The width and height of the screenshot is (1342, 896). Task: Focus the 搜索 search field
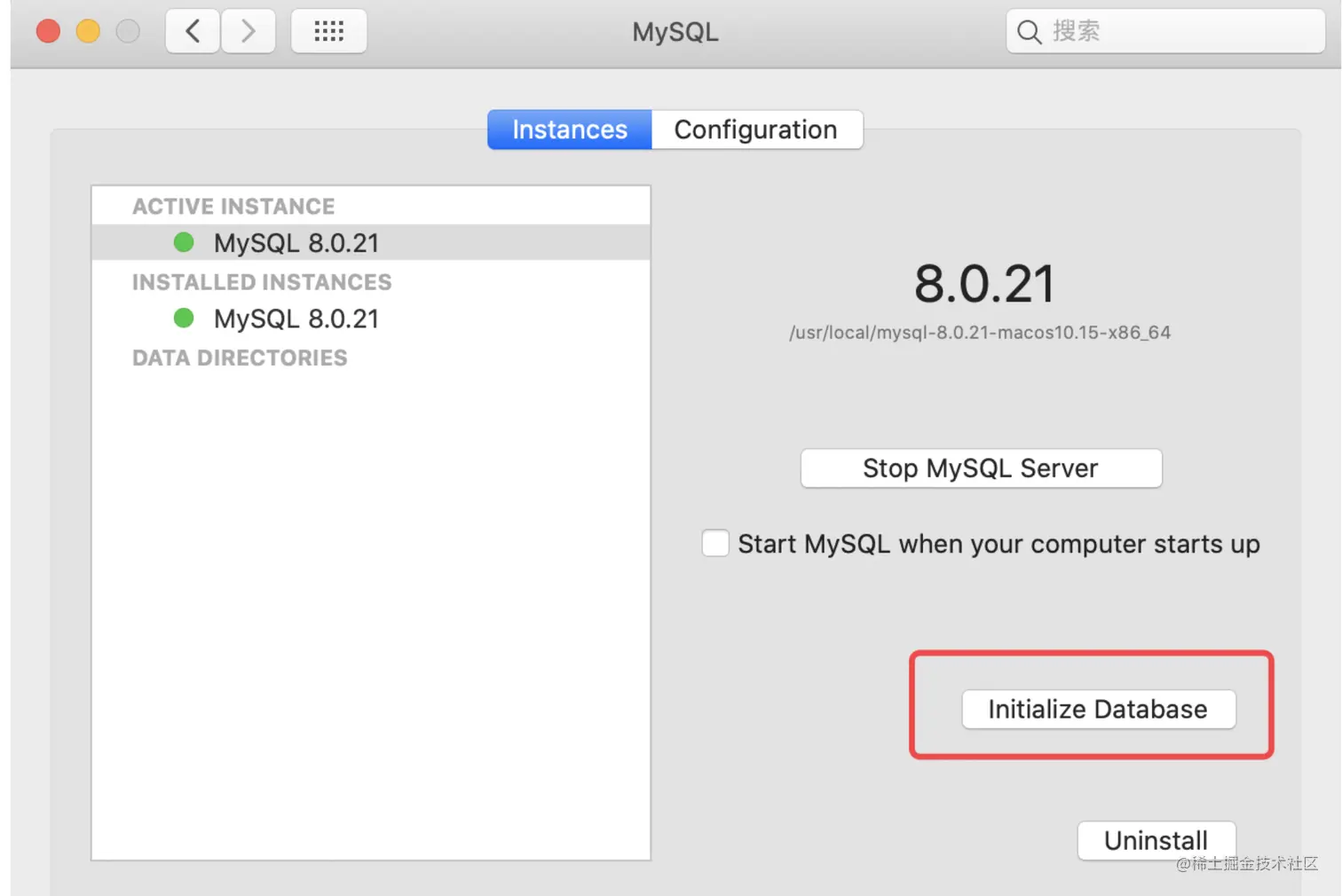point(1165,32)
